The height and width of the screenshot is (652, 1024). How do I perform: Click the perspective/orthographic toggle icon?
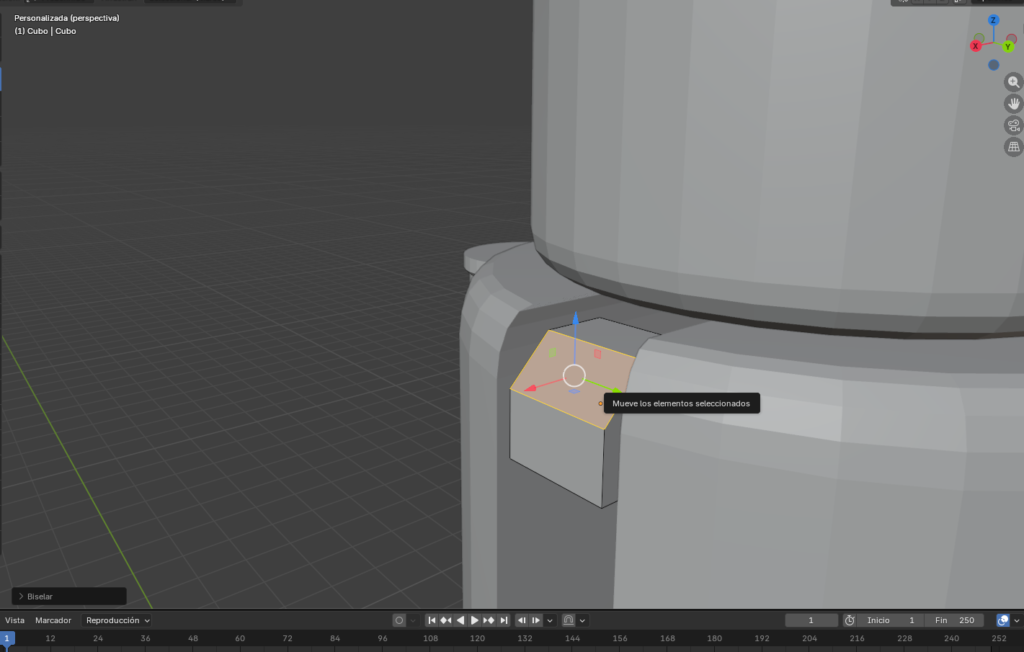[1012, 146]
